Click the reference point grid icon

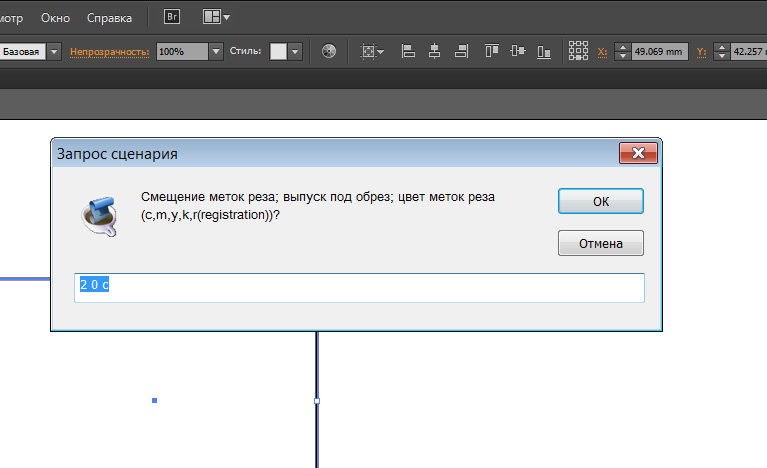(578, 50)
